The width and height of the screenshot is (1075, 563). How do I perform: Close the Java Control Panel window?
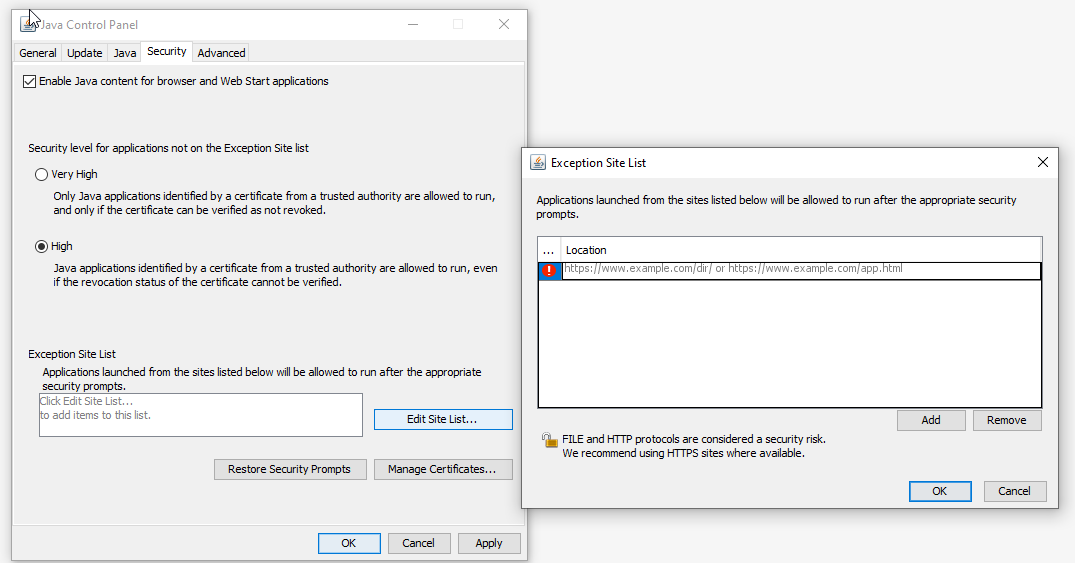point(504,25)
